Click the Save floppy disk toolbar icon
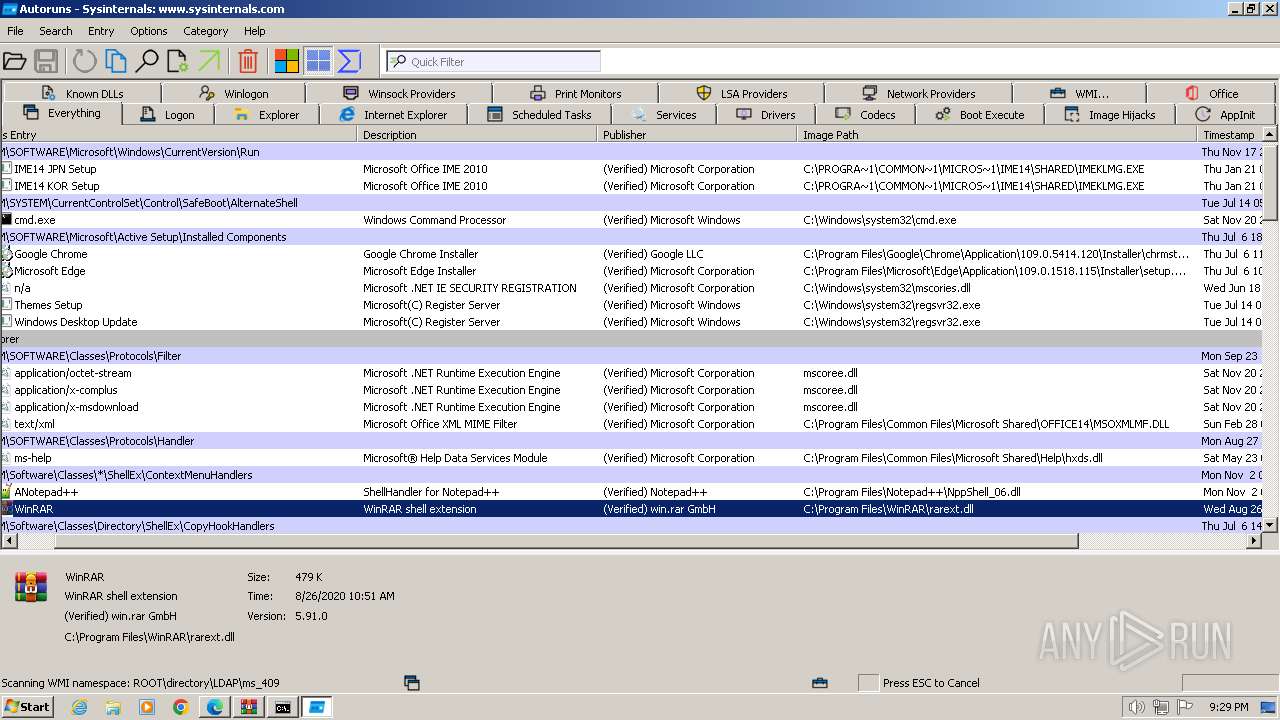1280x720 pixels. click(46, 61)
